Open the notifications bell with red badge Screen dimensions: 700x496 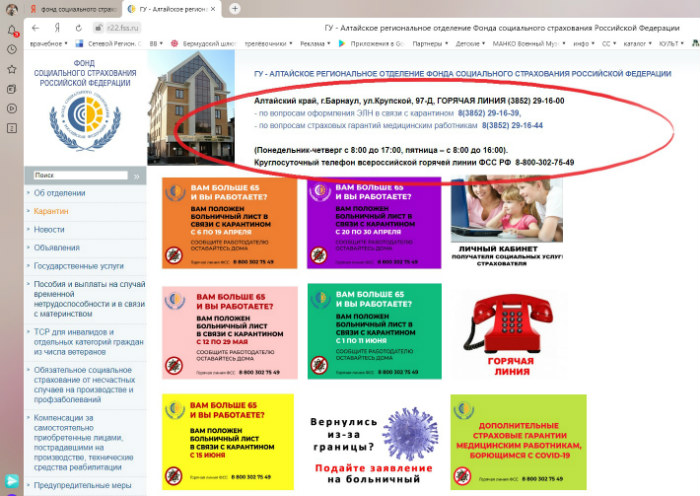pos(12,30)
